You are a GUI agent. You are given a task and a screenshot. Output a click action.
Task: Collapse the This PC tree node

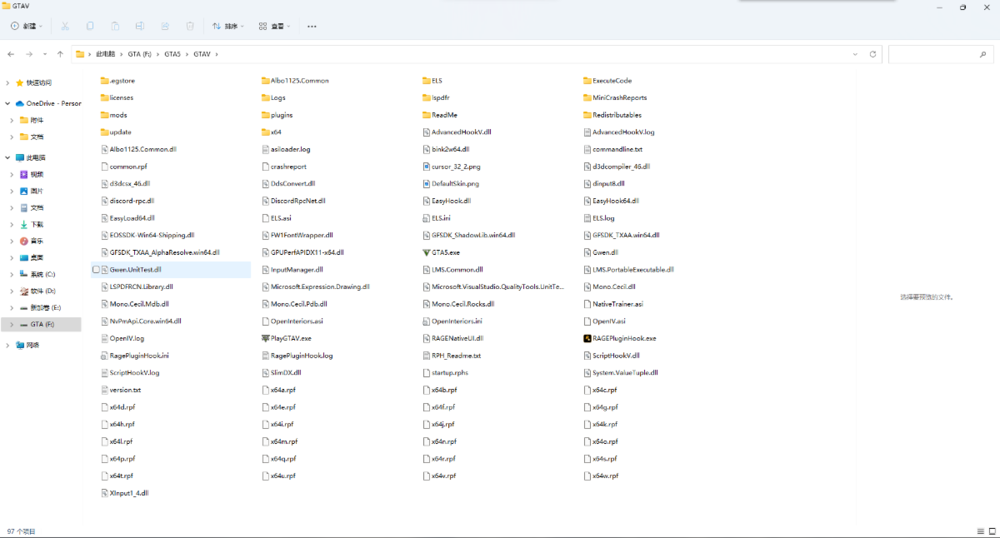8,157
